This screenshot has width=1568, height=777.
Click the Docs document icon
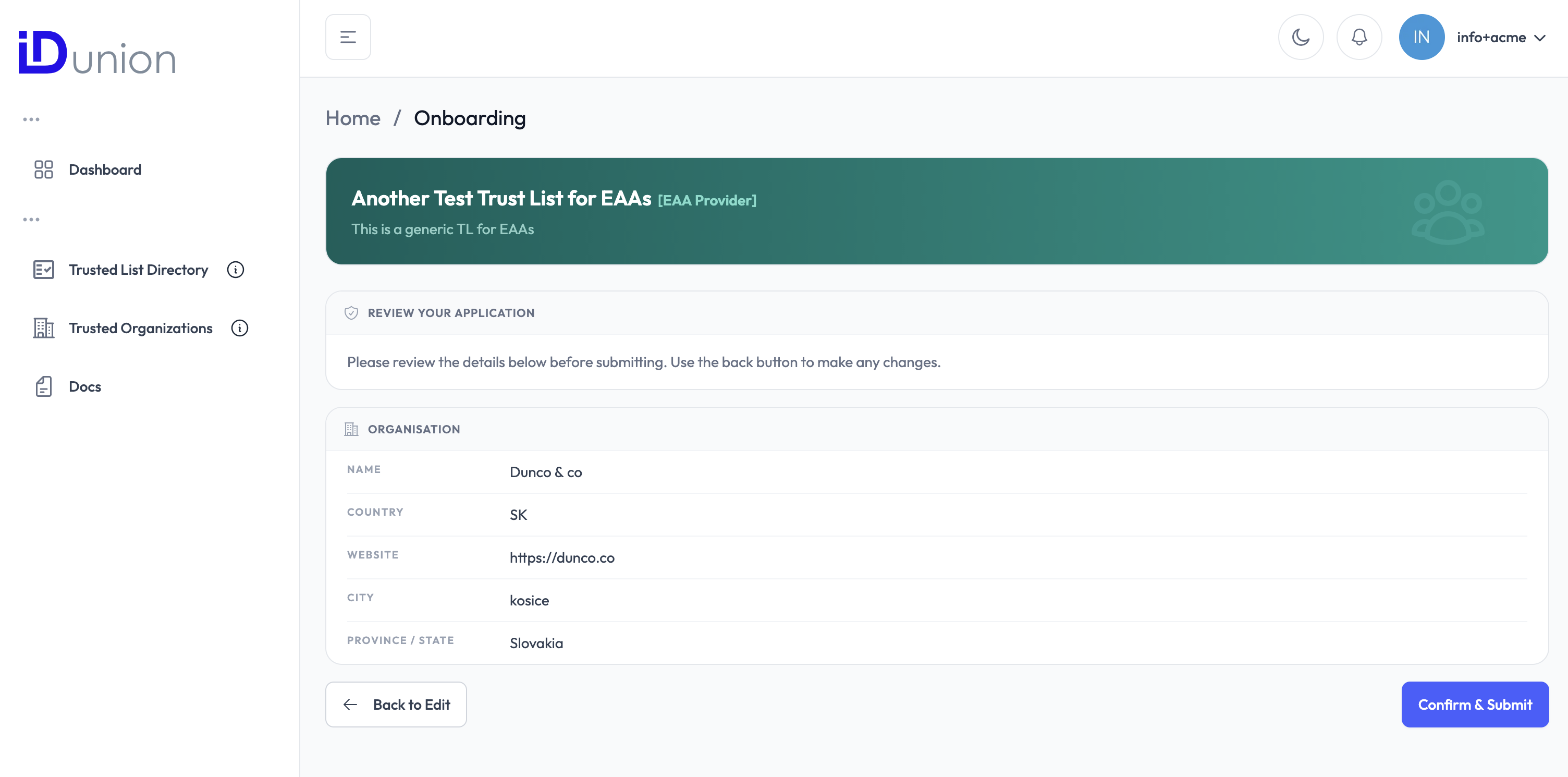43,386
